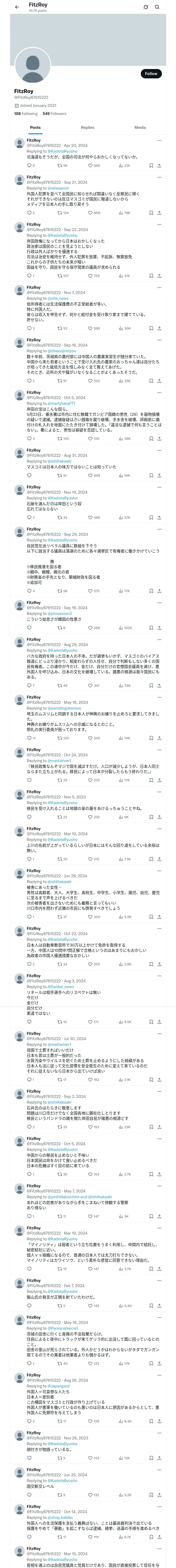Click the circular arrow icon beside search
The width and height of the screenshot is (176, 1568).
coord(146,7)
